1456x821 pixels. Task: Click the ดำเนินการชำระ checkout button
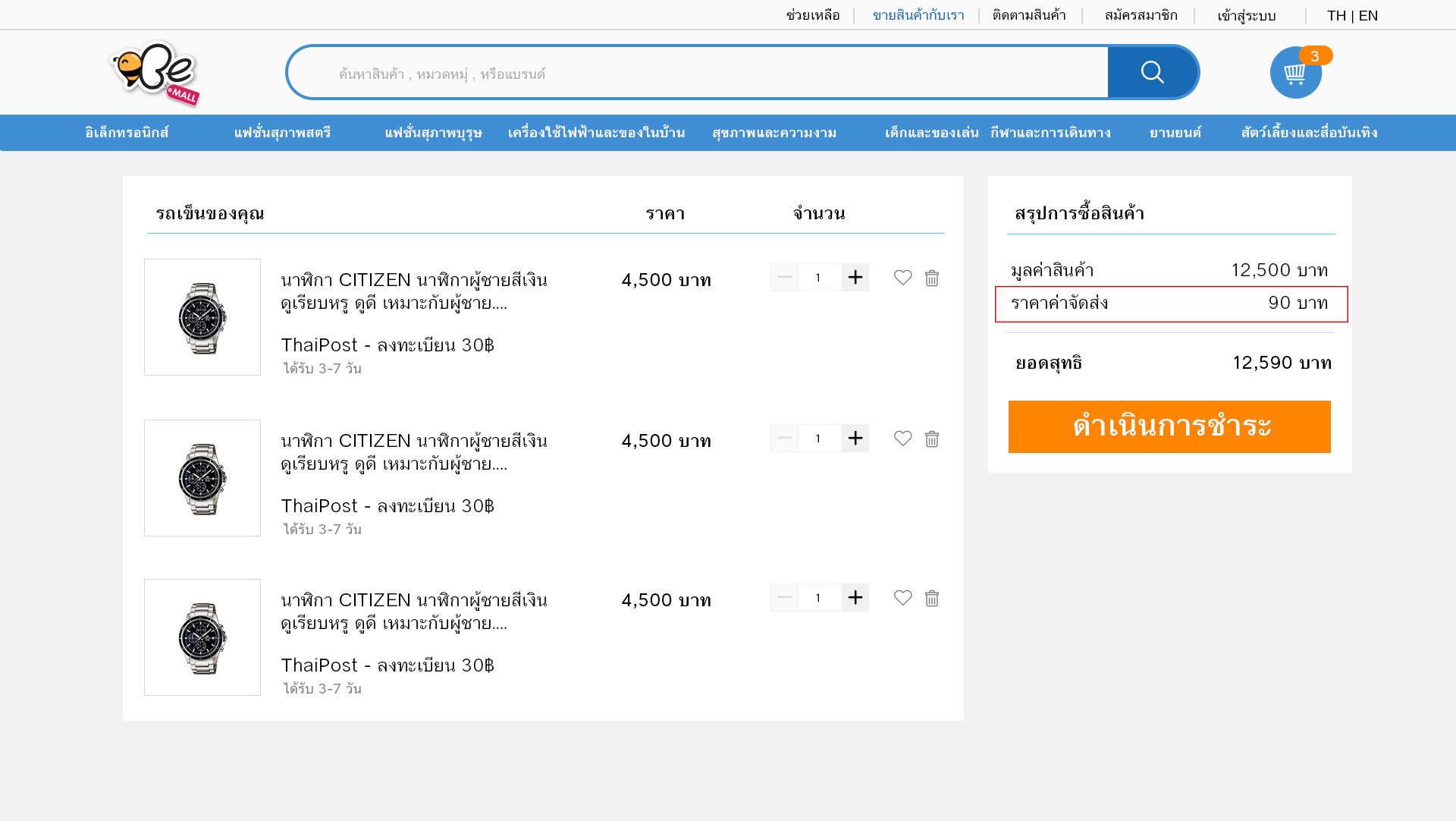[x=1169, y=426]
